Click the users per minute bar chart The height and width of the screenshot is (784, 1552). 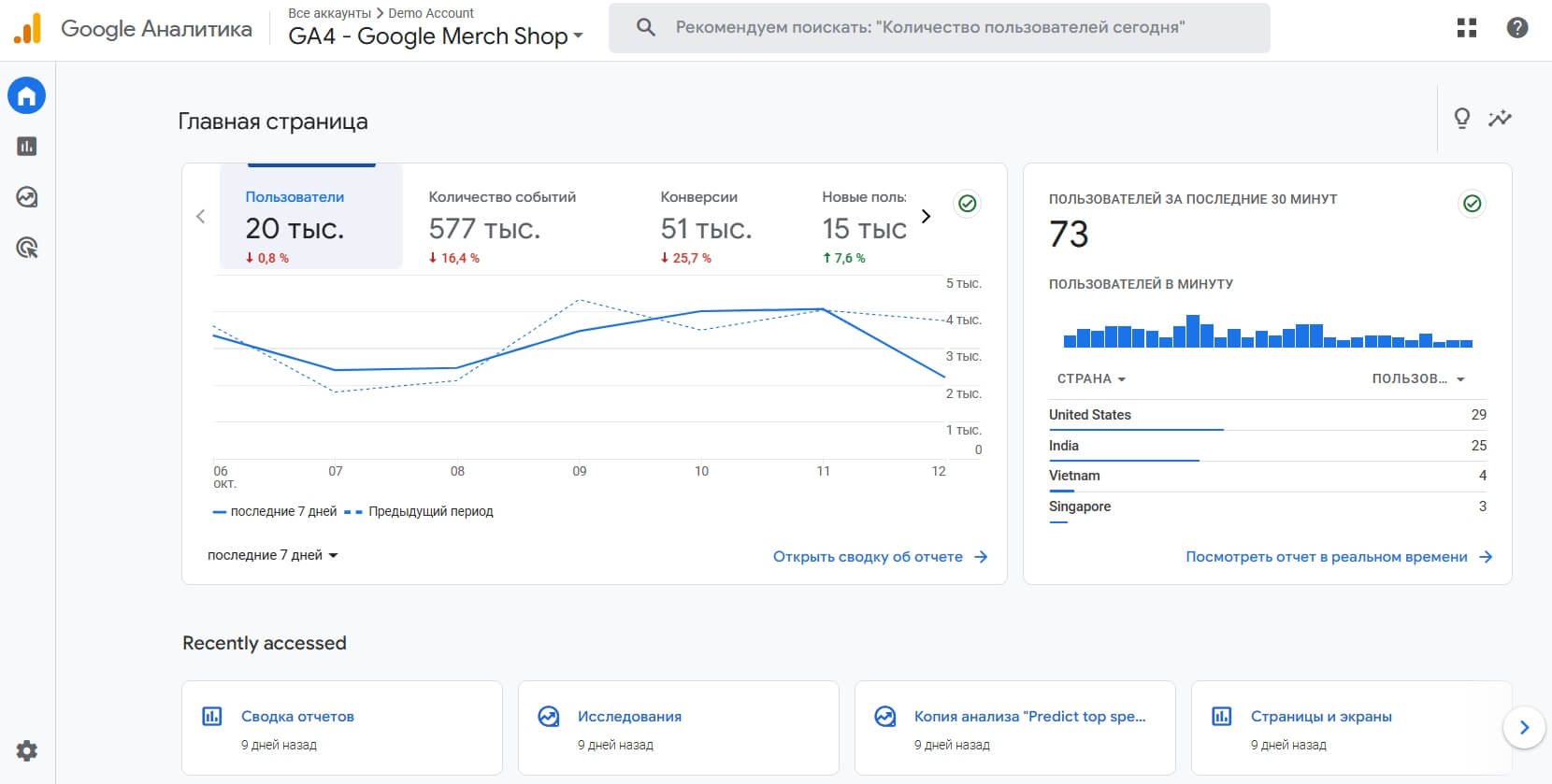tap(1268, 332)
